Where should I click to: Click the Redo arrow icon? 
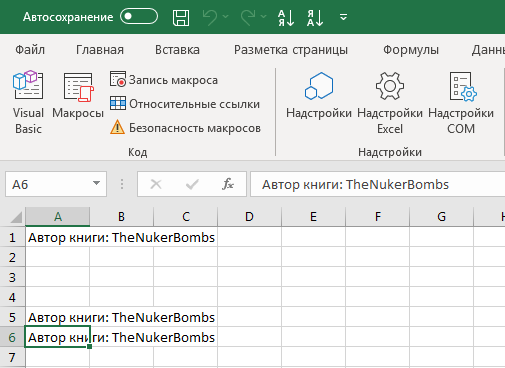pos(248,17)
